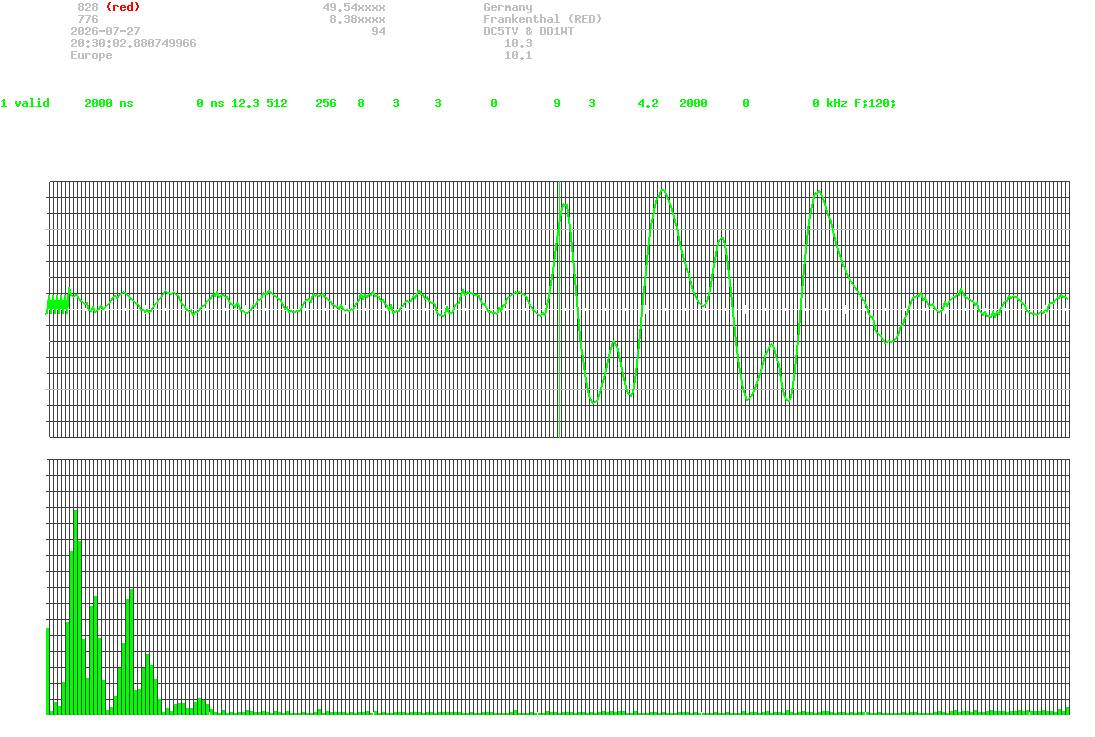Image resolution: width=1095 pixels, height=737 pixels.
Task: Click the vertical green trigger line in waveform
Action: (559, 309)
